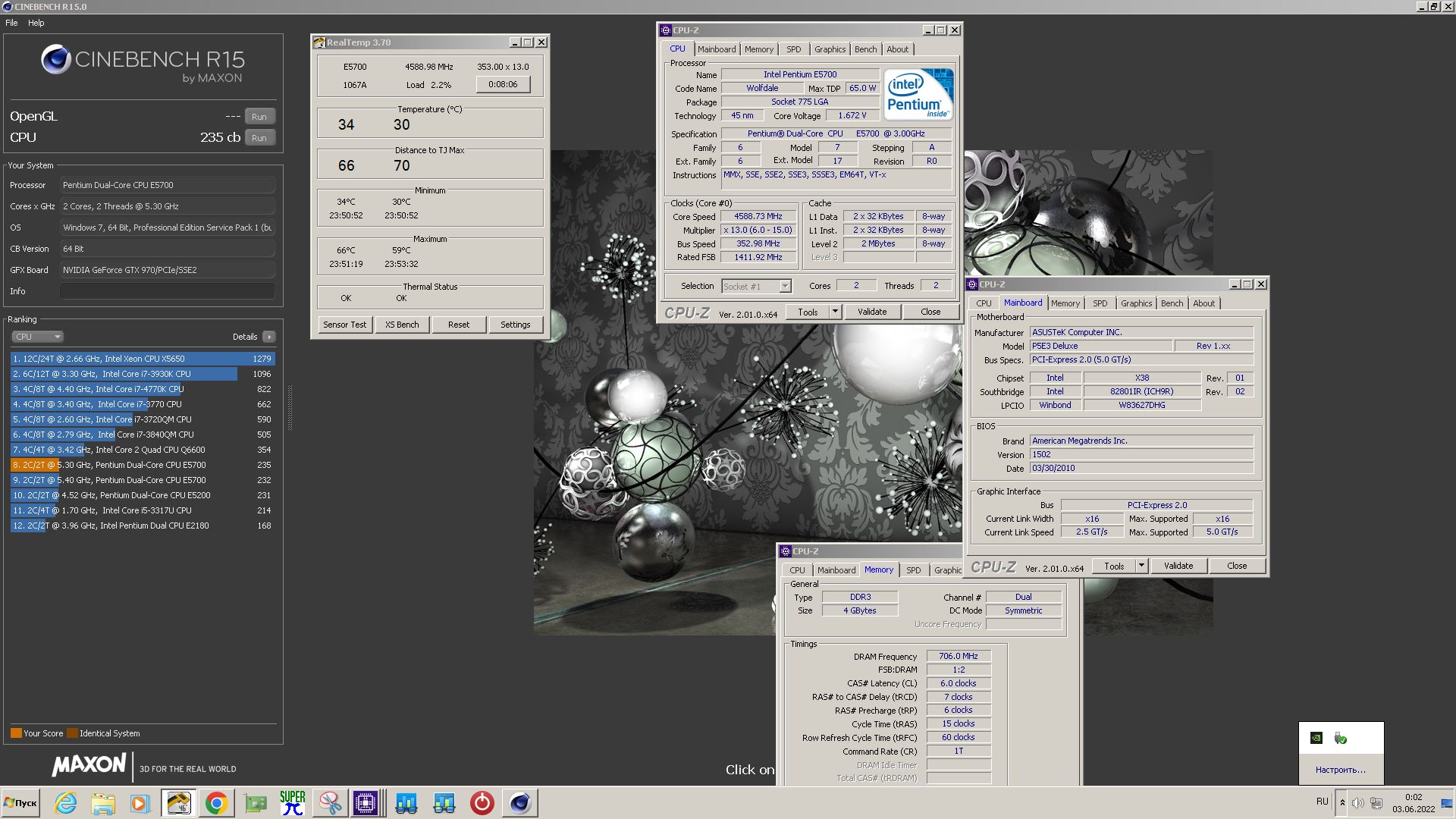Image resolution: width=1456 pixels, height=819 pixels.
Task: Open Graphics tab in top CPU-Z window
Action: pyautogui.click(x=830, y=49)
